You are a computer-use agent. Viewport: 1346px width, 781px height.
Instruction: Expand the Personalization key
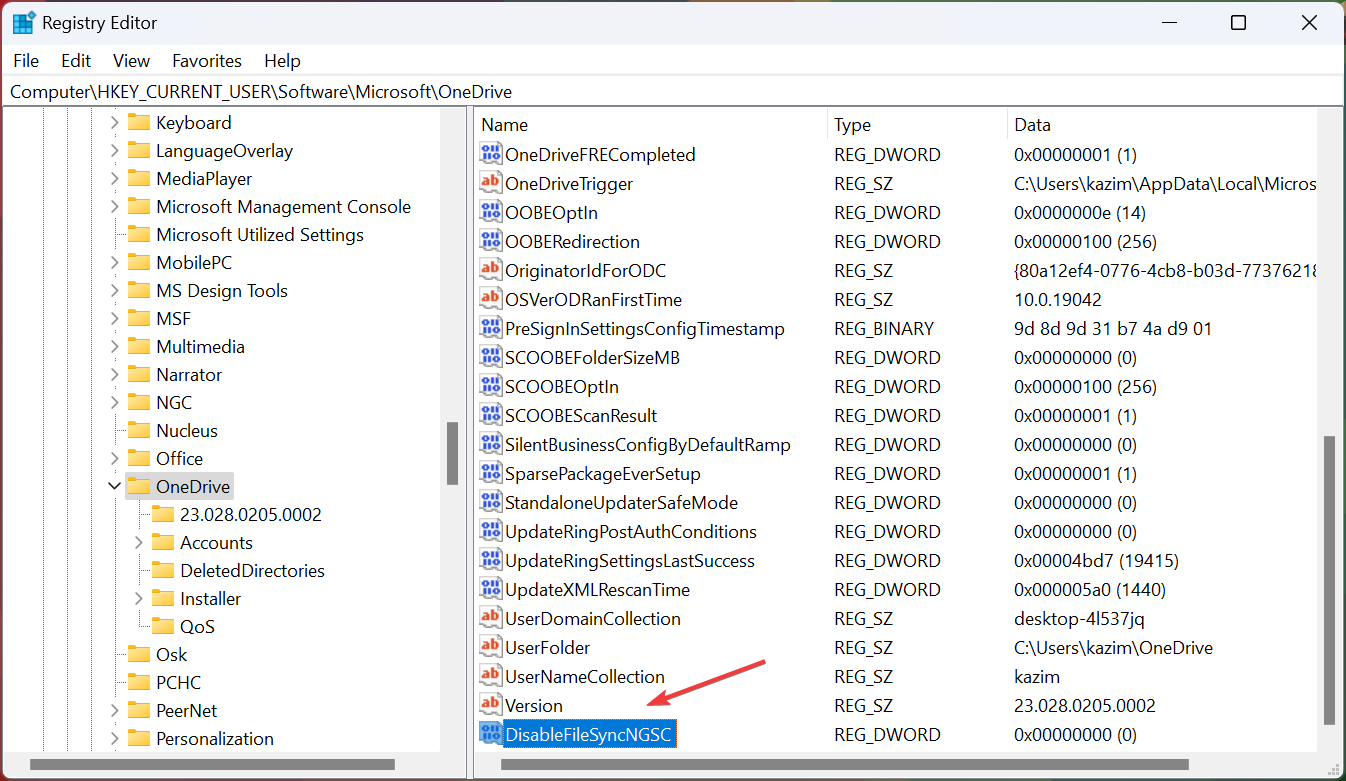[x=114, y=739]
